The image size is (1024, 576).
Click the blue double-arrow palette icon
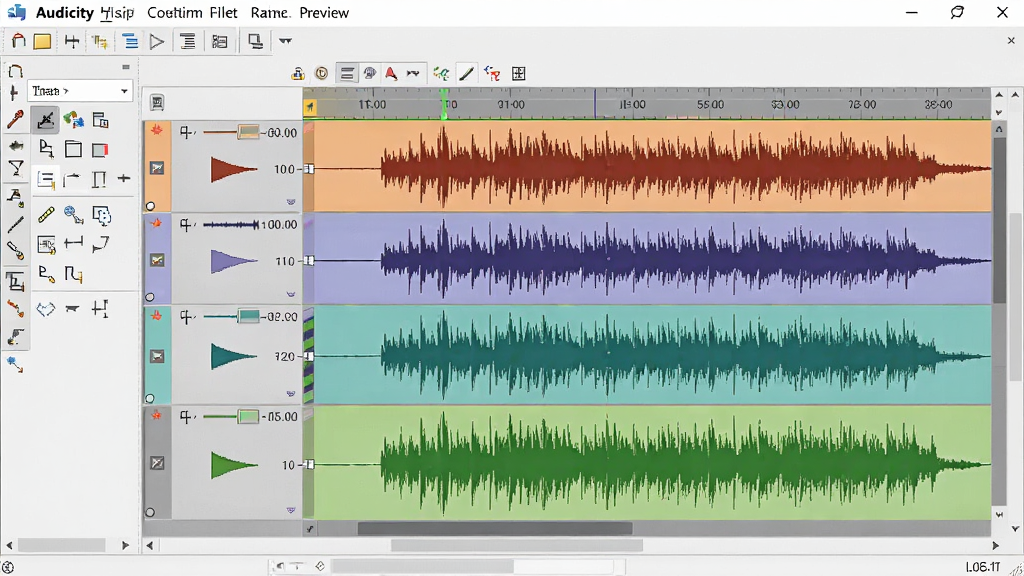pyautogui.click(x=45, y=309)
